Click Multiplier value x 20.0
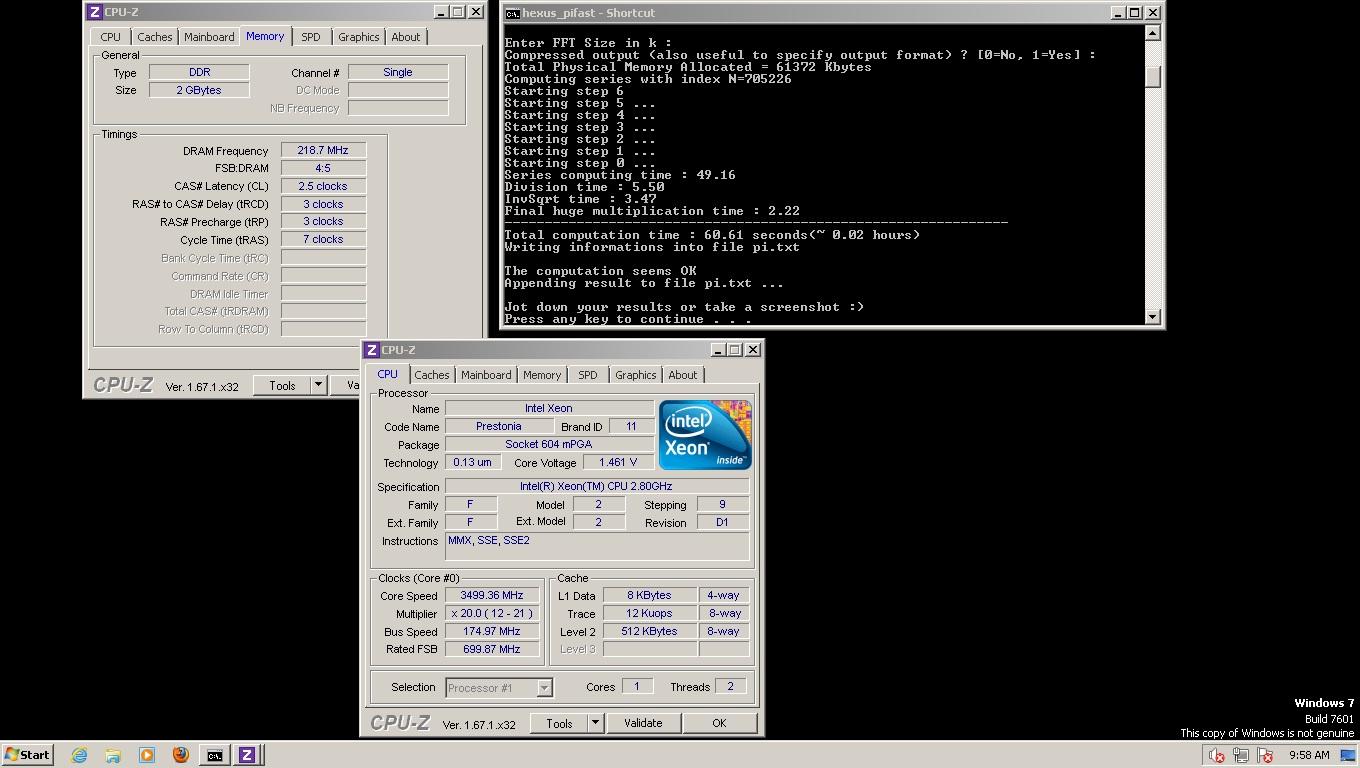 pyautogui.click(x=492, y=613)
